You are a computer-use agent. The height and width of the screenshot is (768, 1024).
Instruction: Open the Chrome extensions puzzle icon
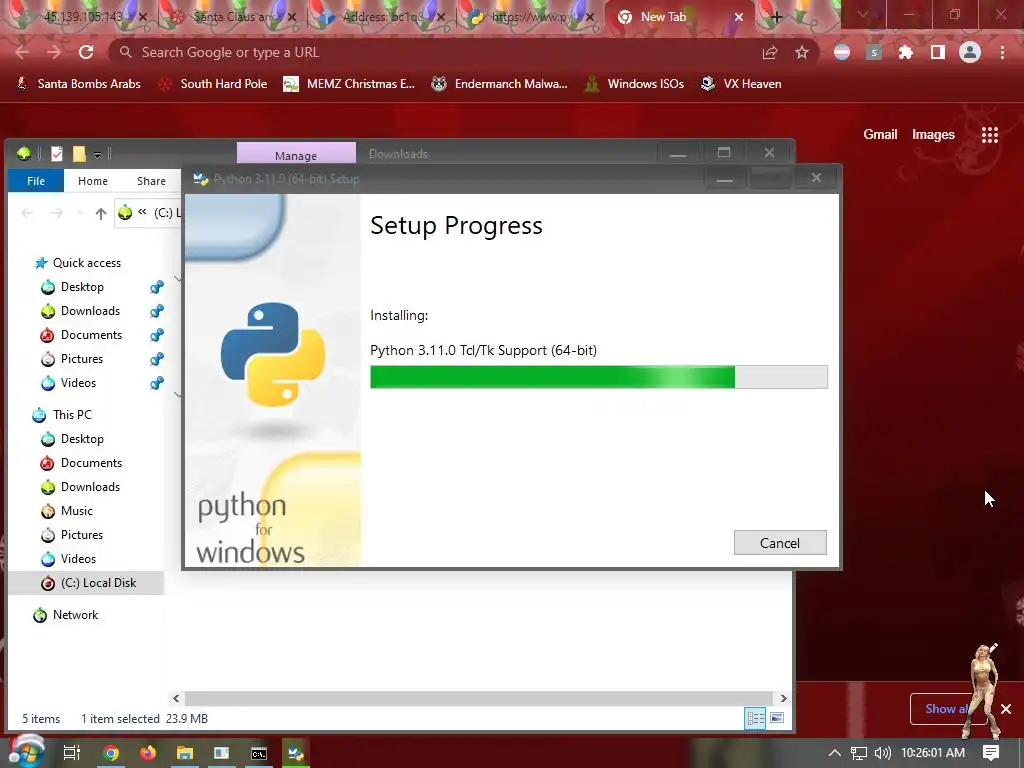click(906, 52)
